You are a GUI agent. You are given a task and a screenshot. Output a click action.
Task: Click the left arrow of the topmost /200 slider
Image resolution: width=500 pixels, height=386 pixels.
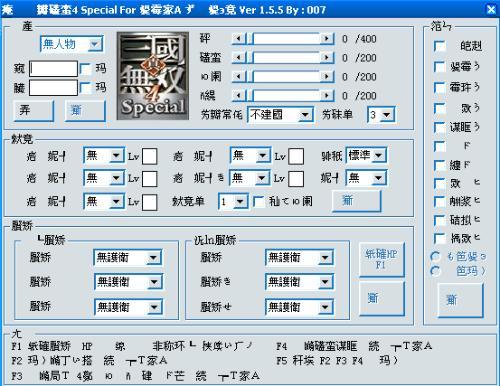click(239, 58)
